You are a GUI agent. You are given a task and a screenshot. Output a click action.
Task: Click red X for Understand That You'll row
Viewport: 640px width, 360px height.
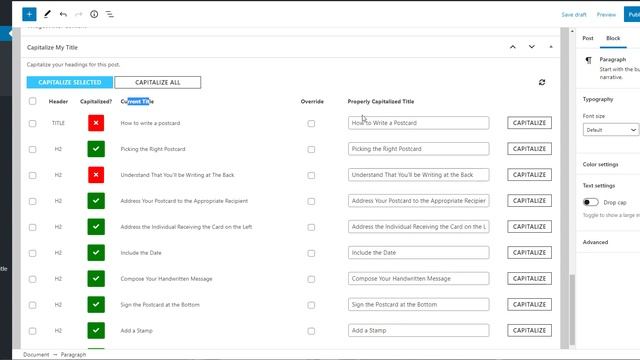96,175
